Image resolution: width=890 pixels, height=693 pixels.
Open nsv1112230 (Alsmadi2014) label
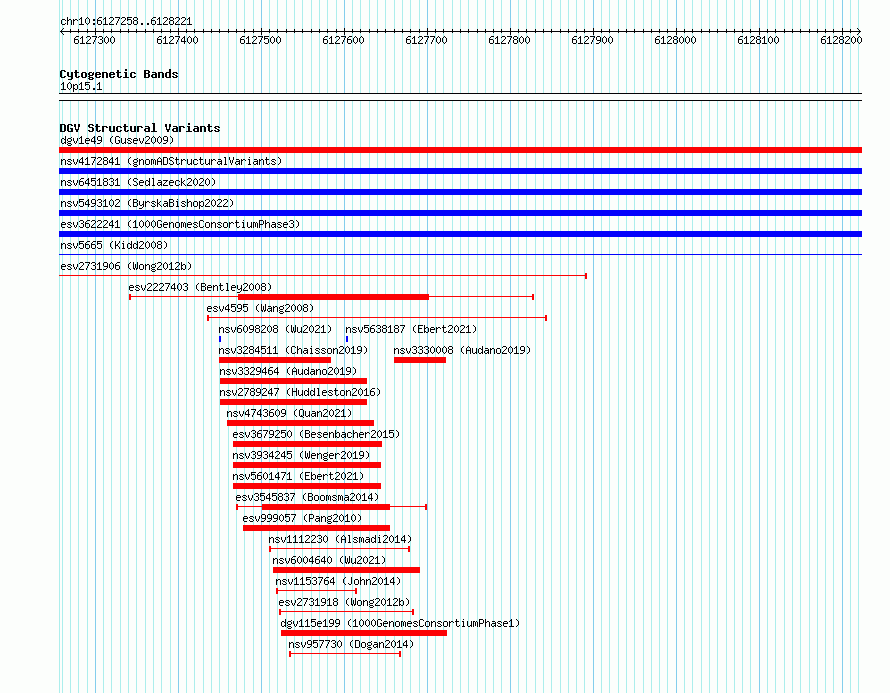point(340,539)
